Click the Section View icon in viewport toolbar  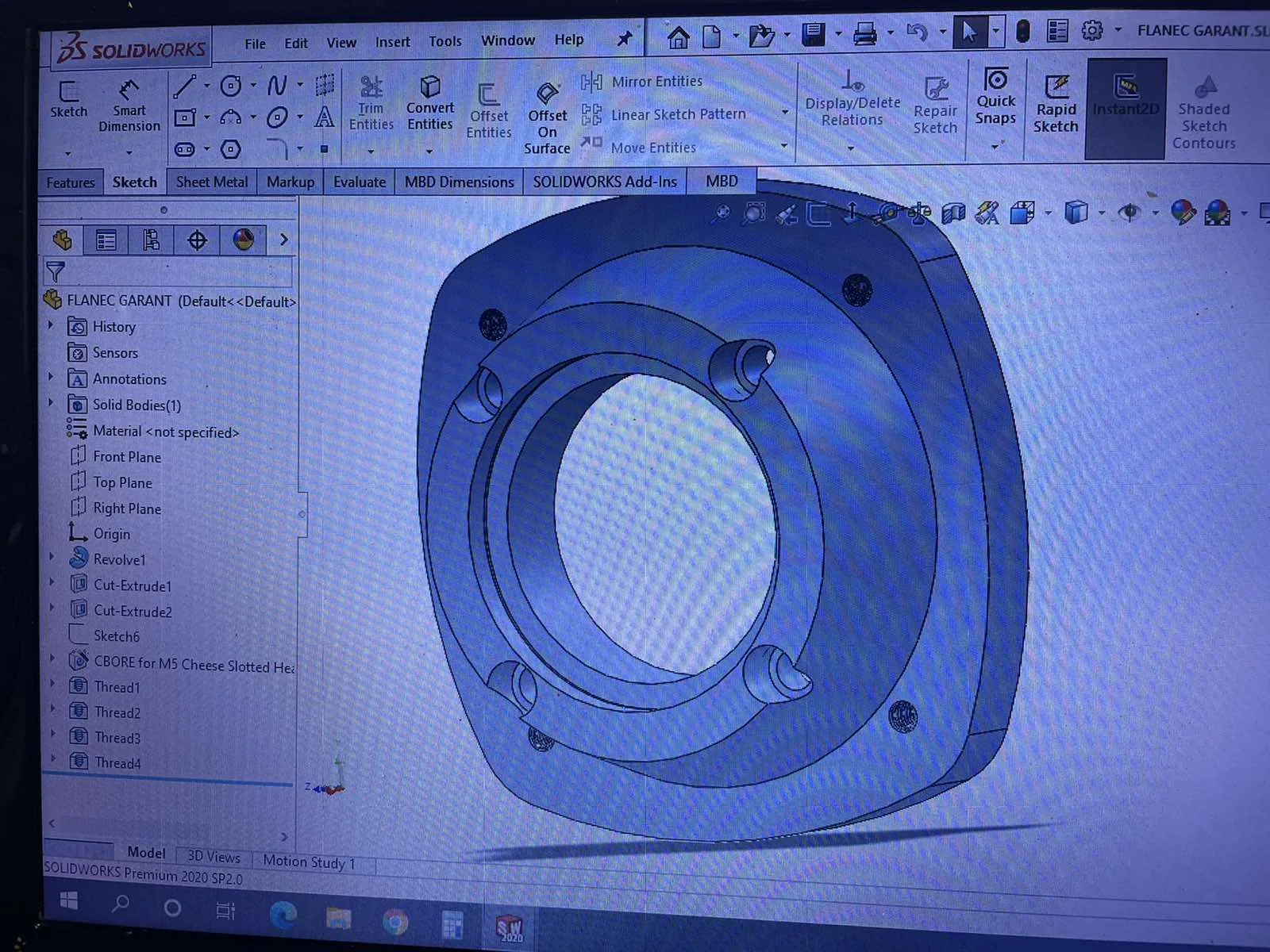pyautogui.click(x=953, y=213)
